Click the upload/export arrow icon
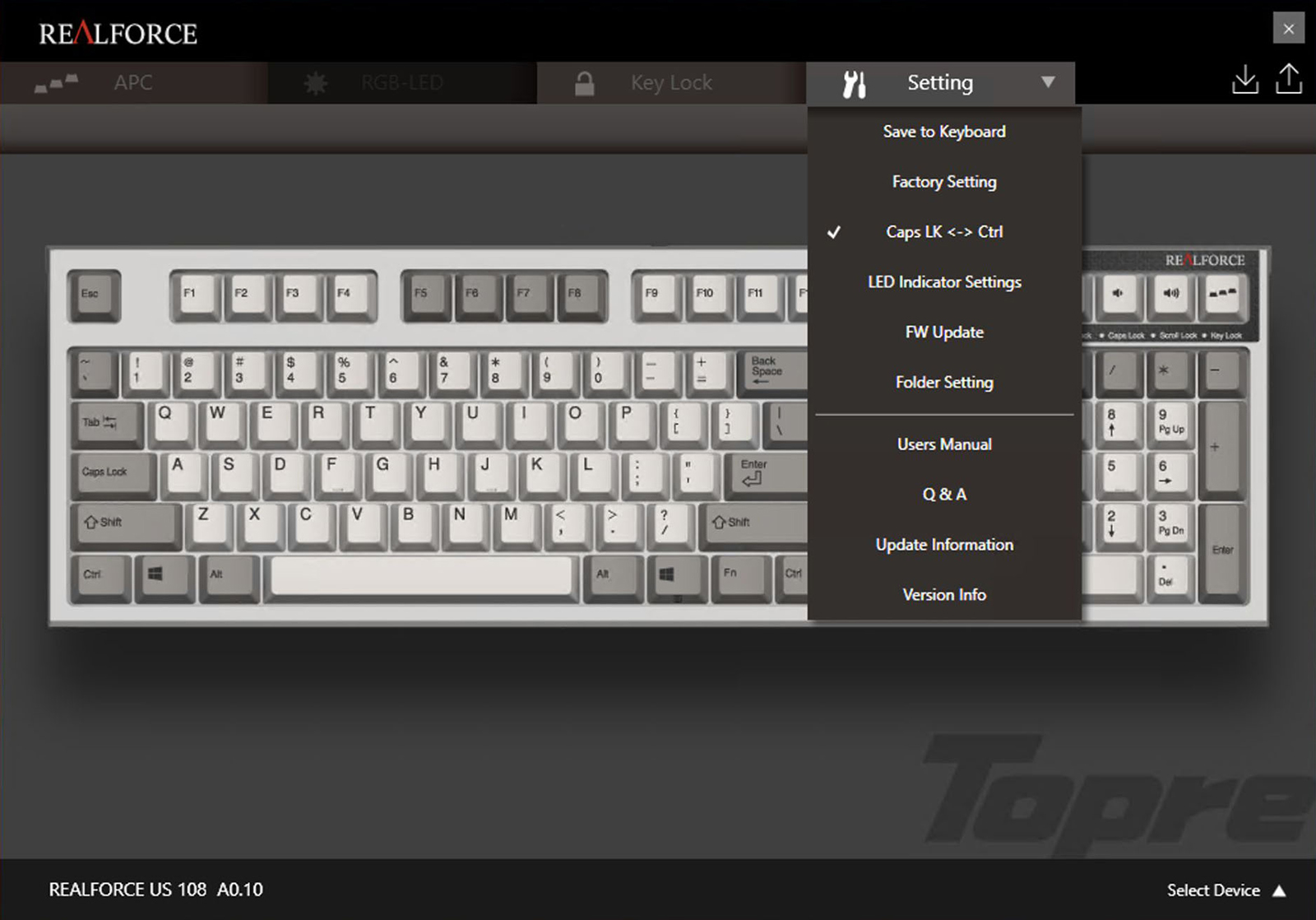This screenshot has width=1316, height=920. point(1289,79)
